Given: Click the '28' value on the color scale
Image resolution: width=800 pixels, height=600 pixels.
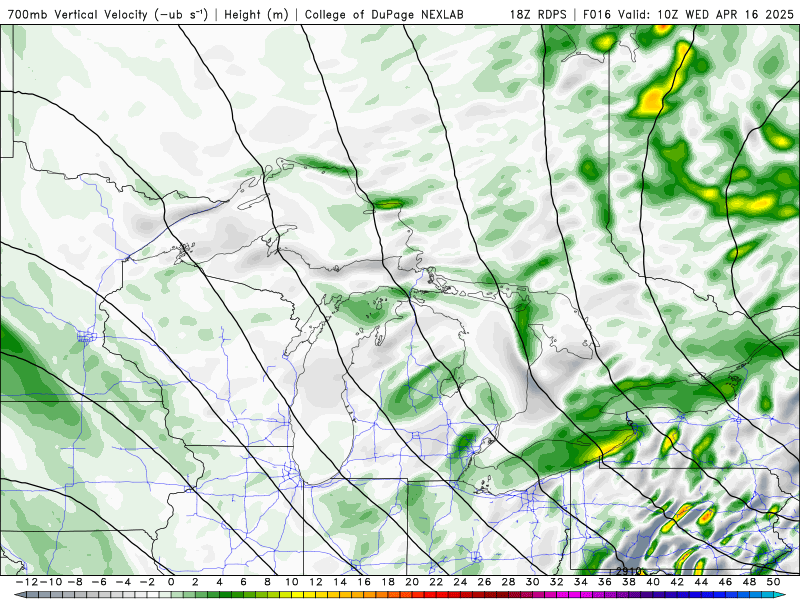Looking at the screenshot, I should 508,582.
